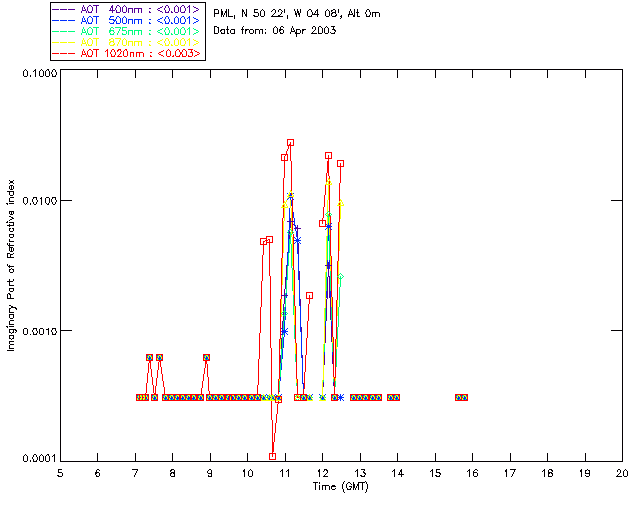Click the 0.1000 y-axis label
The width and height of the screenshot is (640, 512).
pos(40,73)
